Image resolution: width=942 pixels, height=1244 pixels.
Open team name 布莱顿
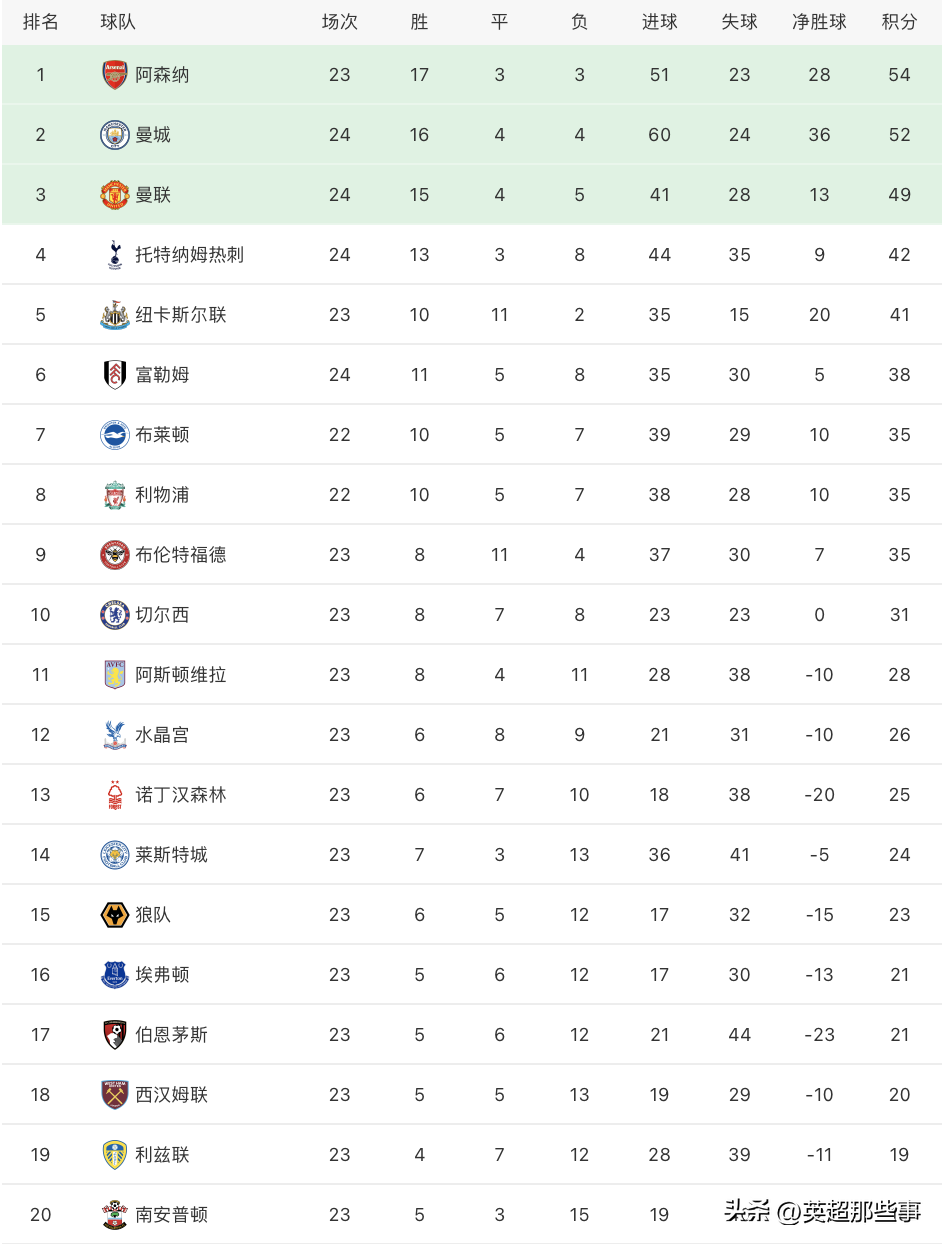click(162, 435)
